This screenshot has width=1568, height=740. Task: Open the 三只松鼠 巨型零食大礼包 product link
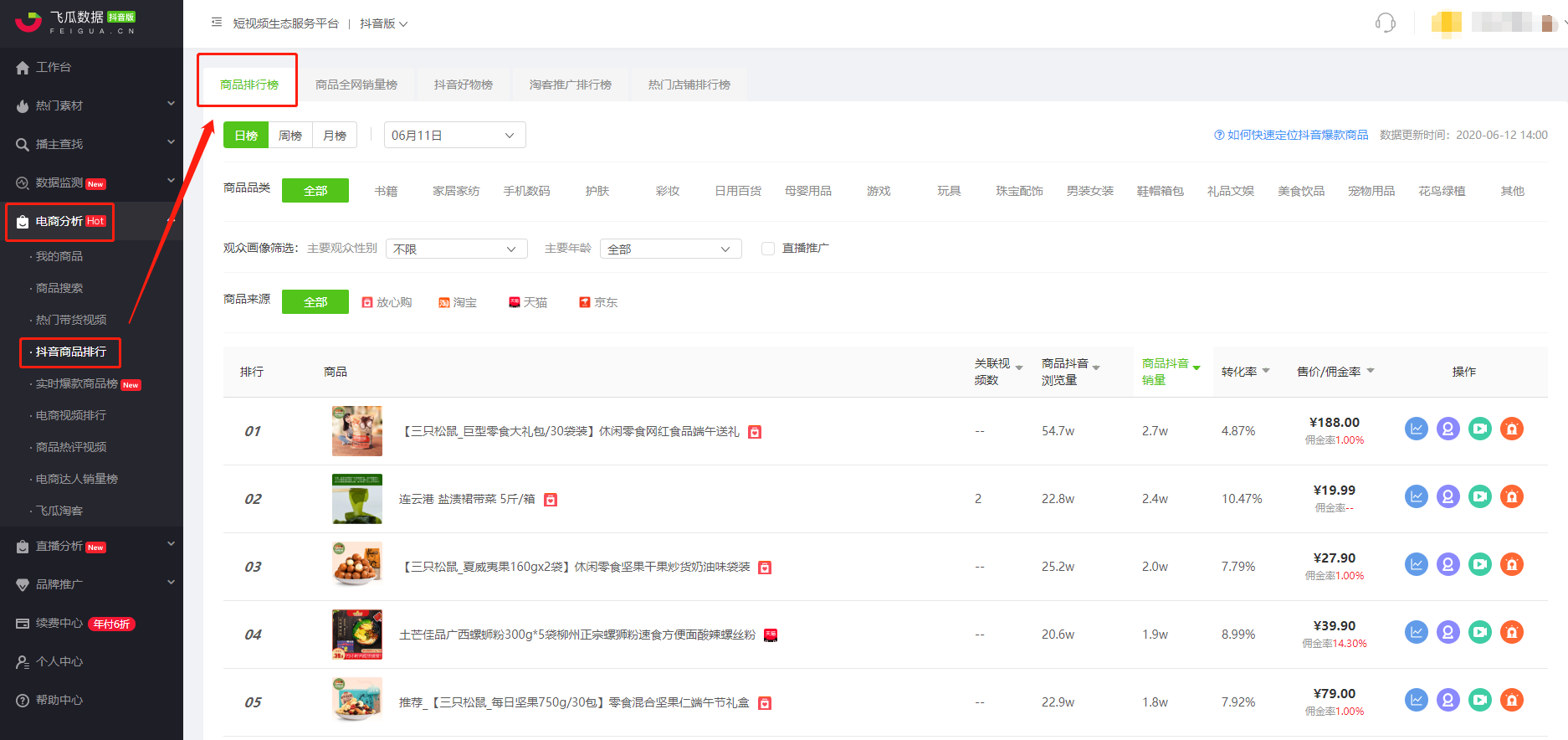(570, 432)
